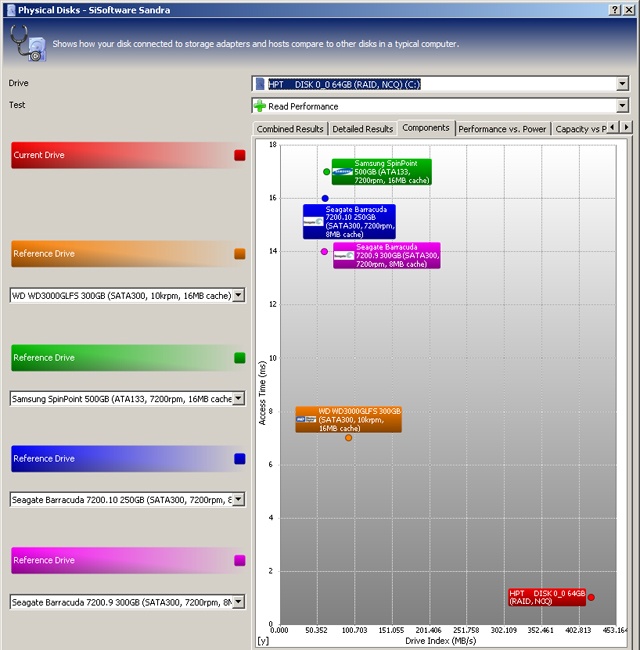Viewport: 640px width, 650px height.
Task: Click the WD WD3000GLFS 300GB chart label
Action: [x=349, y=420]
